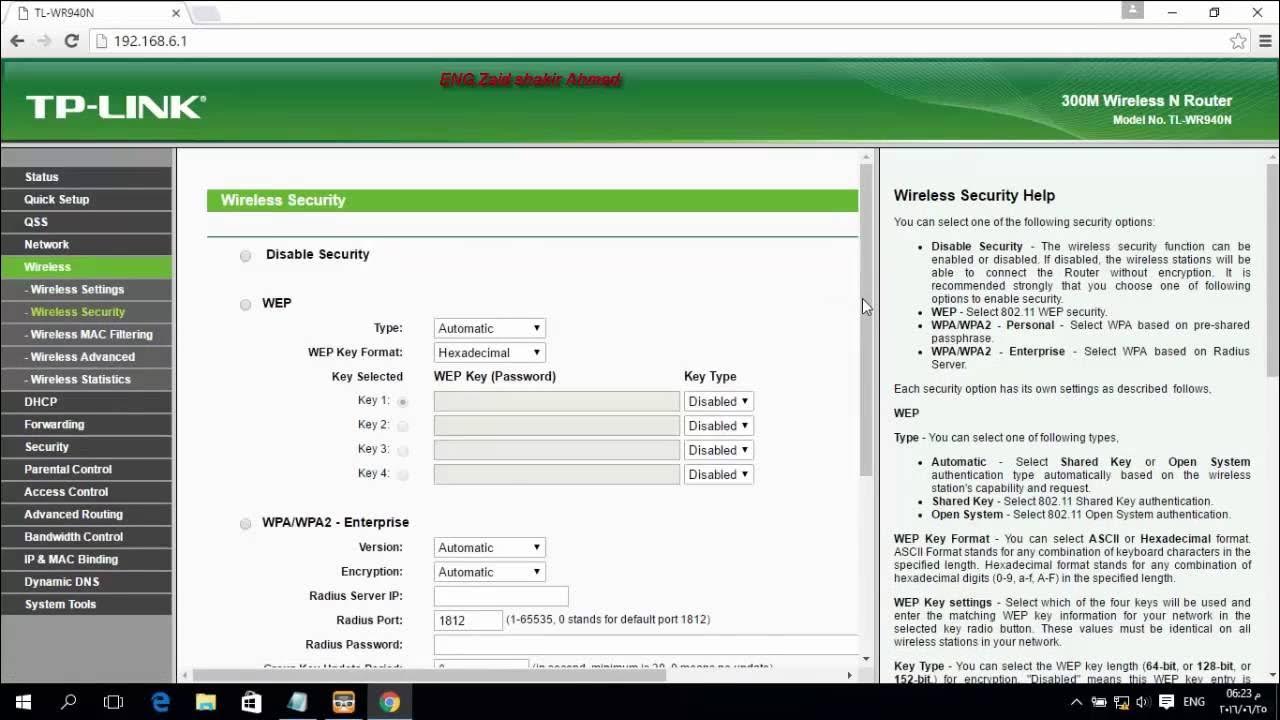1280x720 pixels.
Task: Click the TP-LINK logo
Action: [x=115, y=107]
